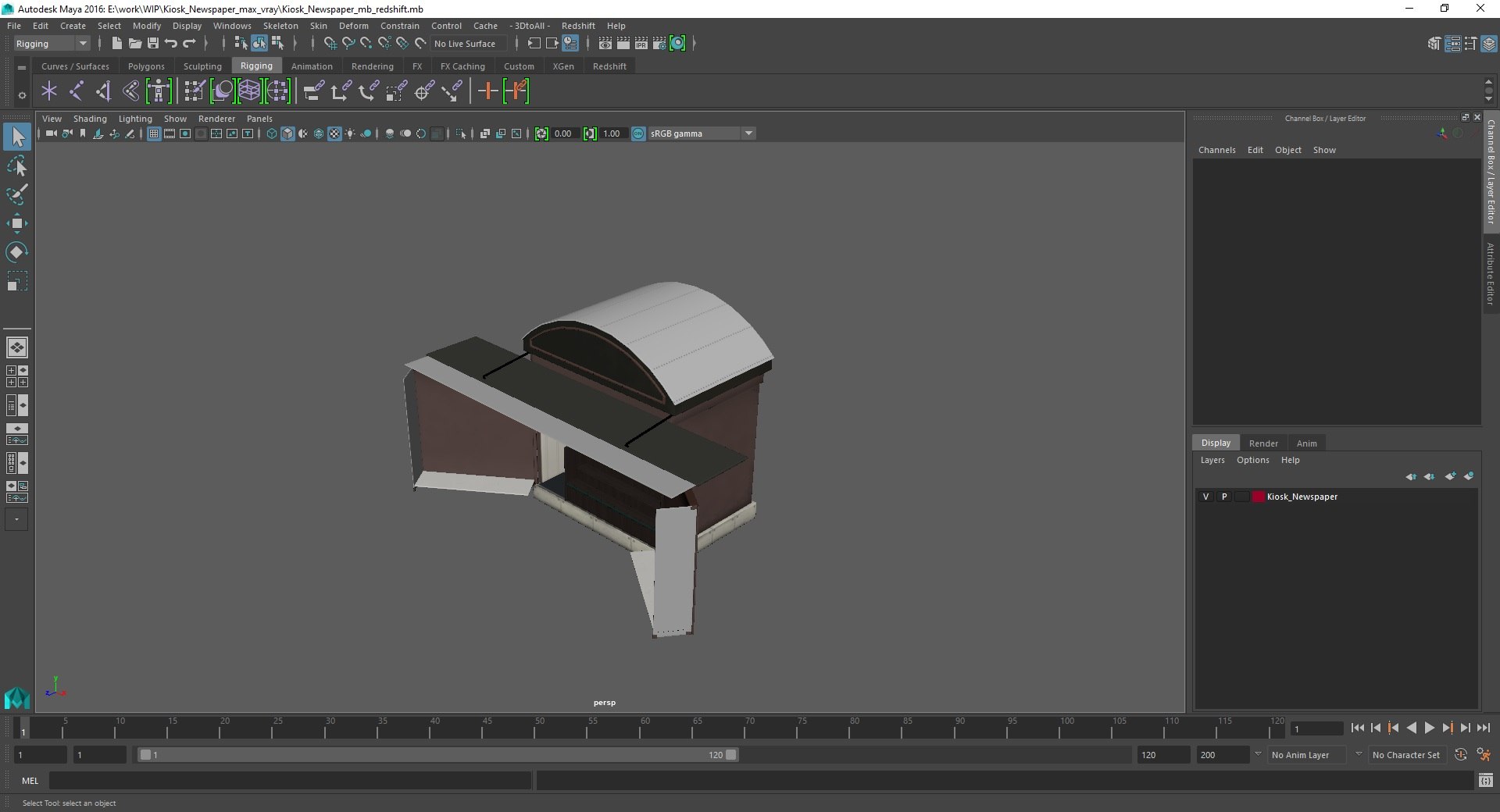Viewport: 1500px width, 812px height.
Task: Toggle the viewport grid display
Action: (154, 134)
